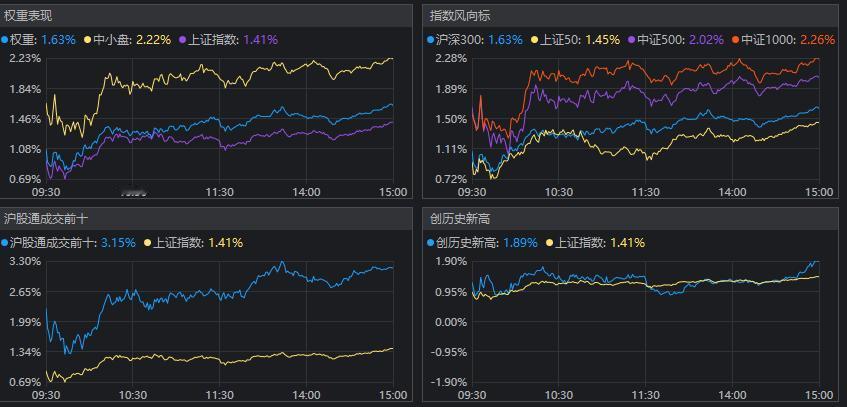
Task: Click blue dot beside 沪股通成交前十 legend entry
Action: tap(5, 243)
